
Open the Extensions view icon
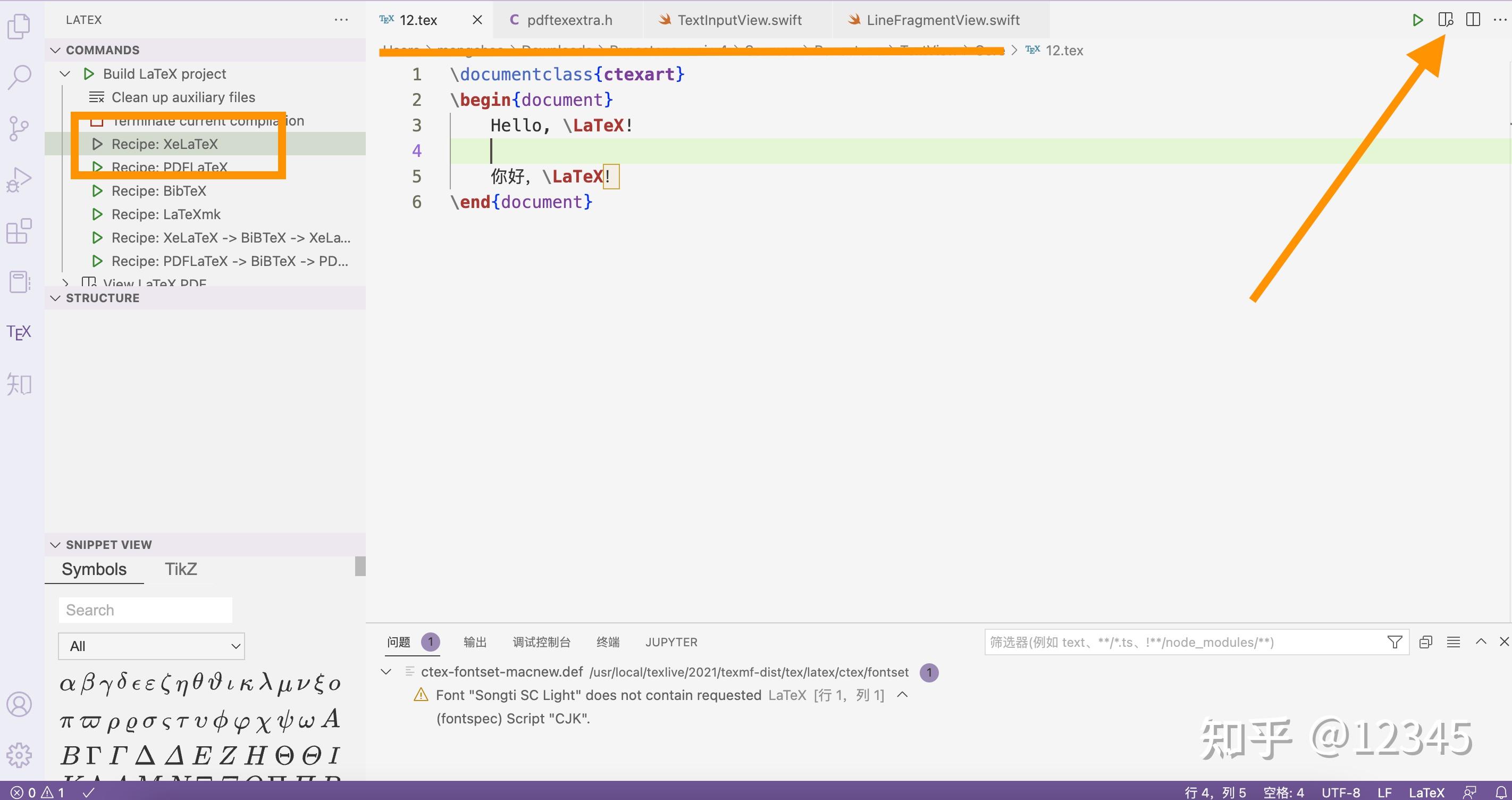tap(19, 231)
